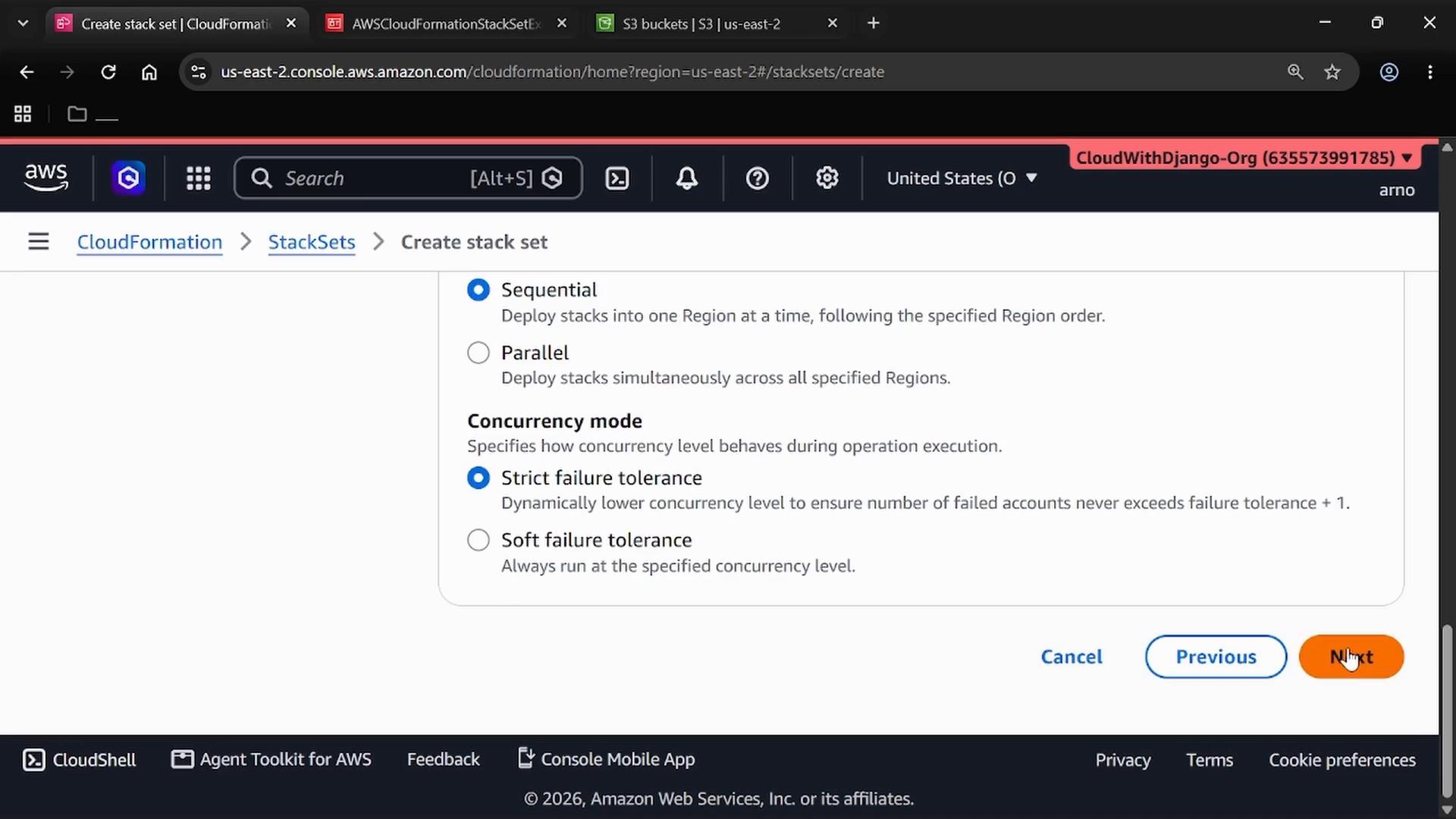Switch to the S3 buckets tab
This screenshot has width=1456, height=819.
(x=701, y=24)
